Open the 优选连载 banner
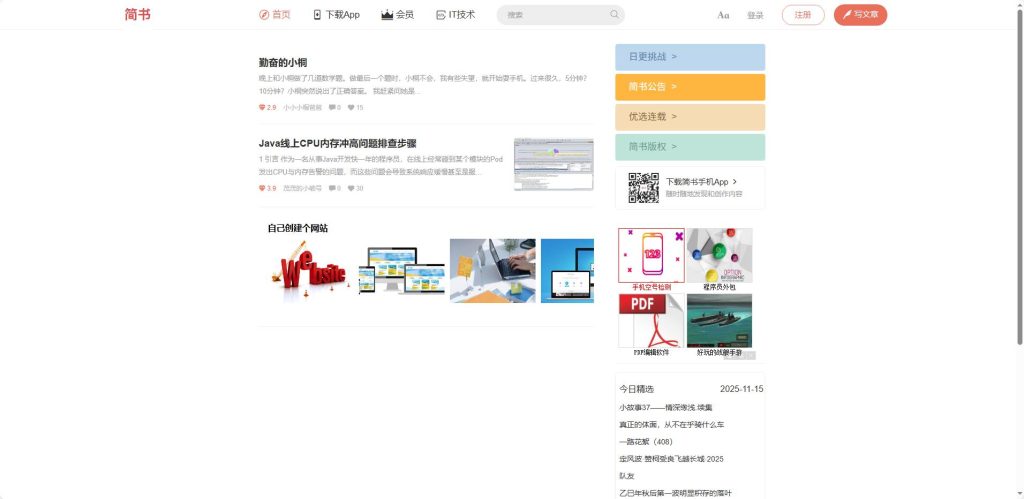1024x499 pixels. 690,117
